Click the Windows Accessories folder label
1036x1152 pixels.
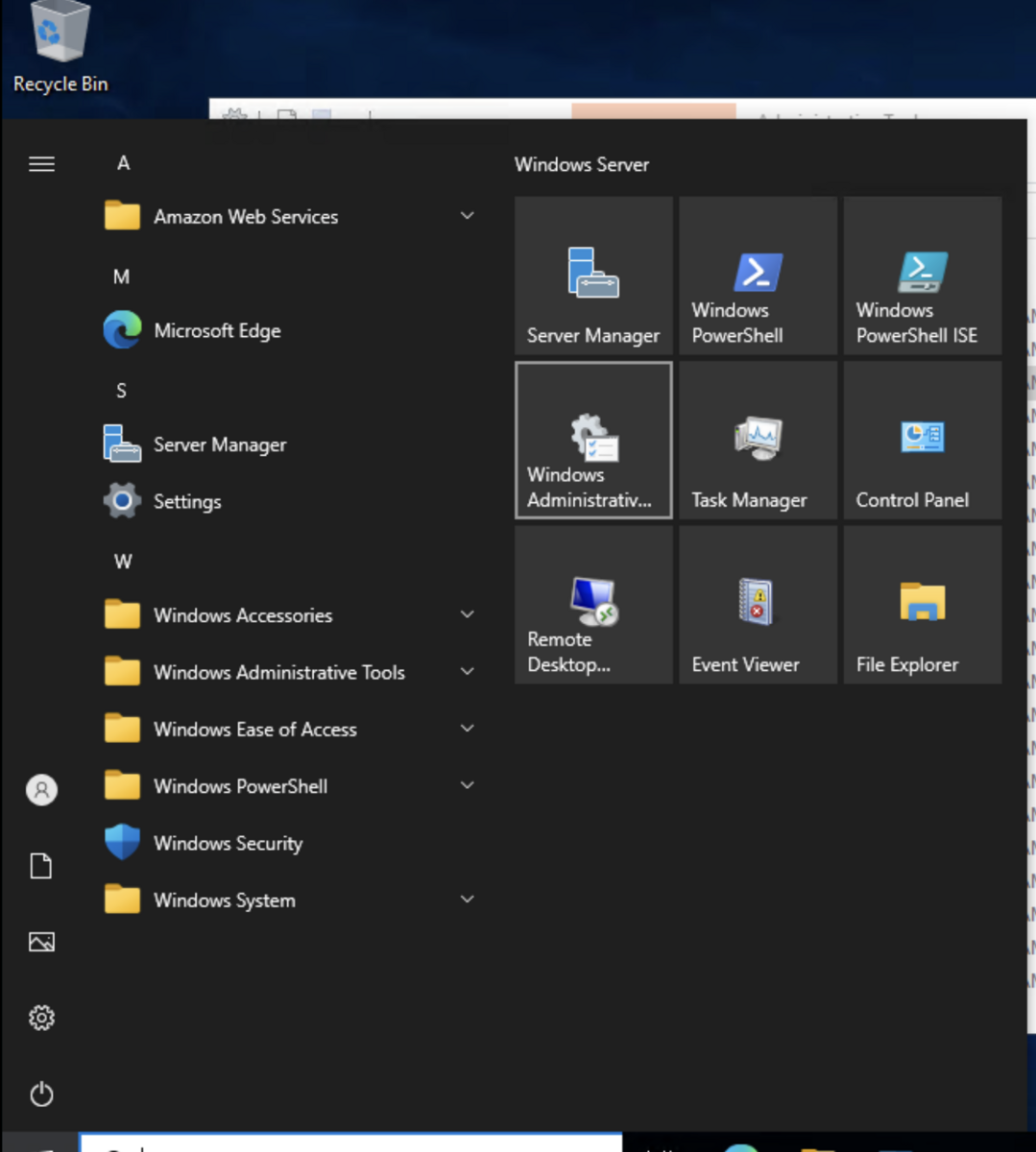tap(243, 615)
